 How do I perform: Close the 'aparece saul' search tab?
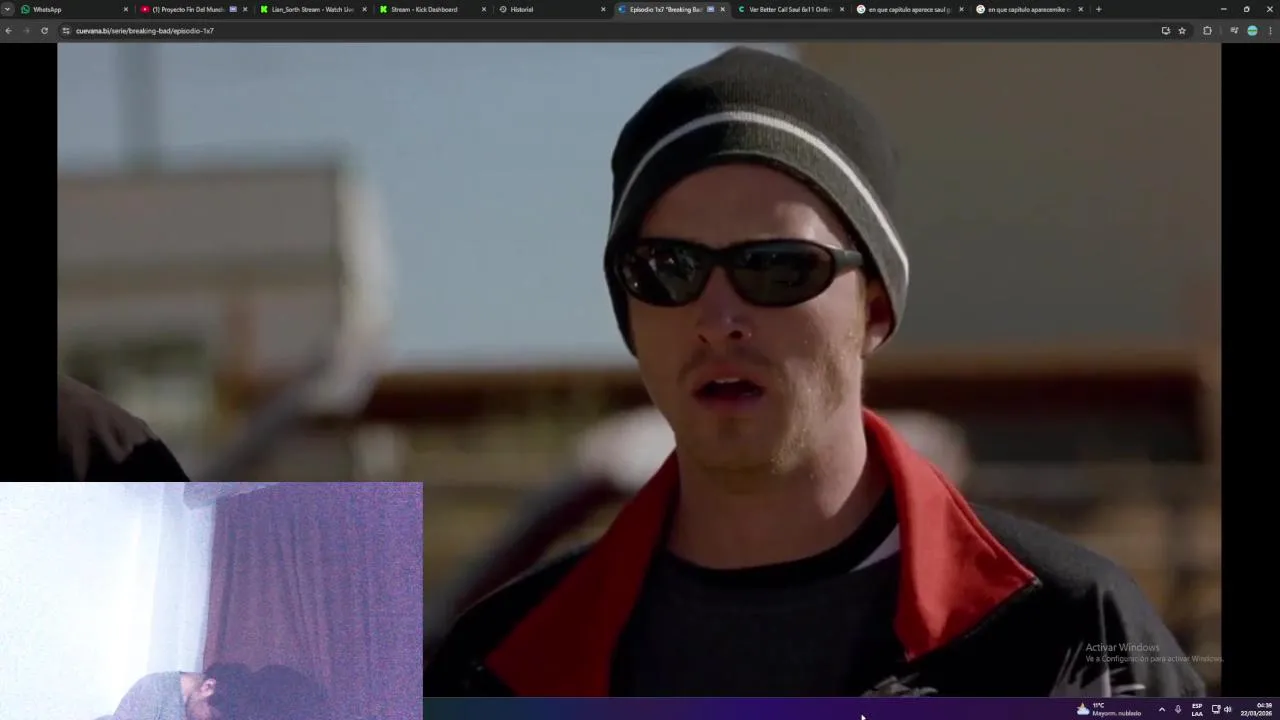(961, 9)
